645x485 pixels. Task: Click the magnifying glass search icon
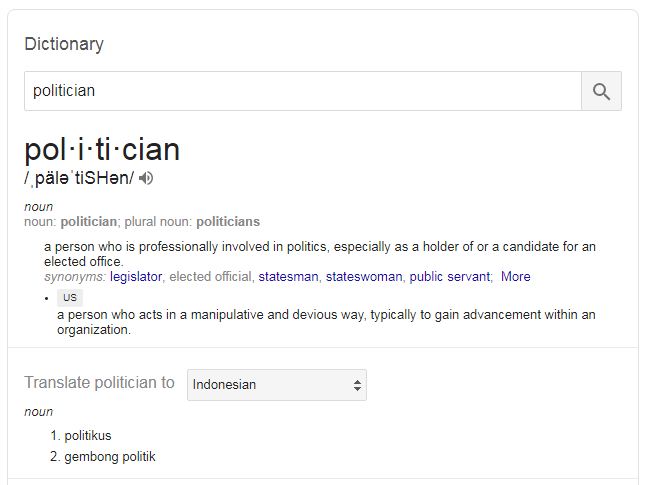point(601,91)
